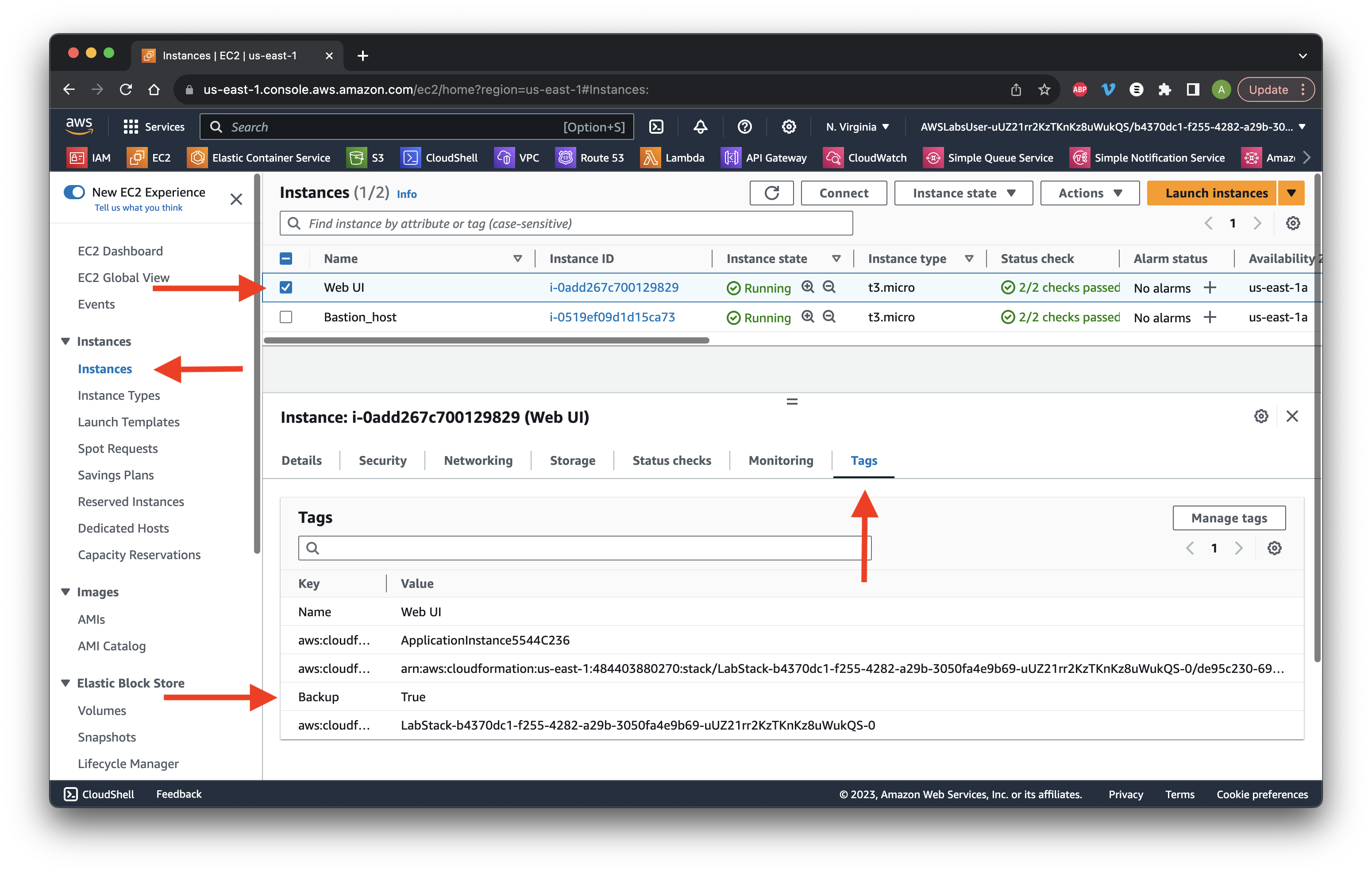Collapse the Instances sidebar section
The width and height of the screenshot is (1372, 873).
coord(66,341)
